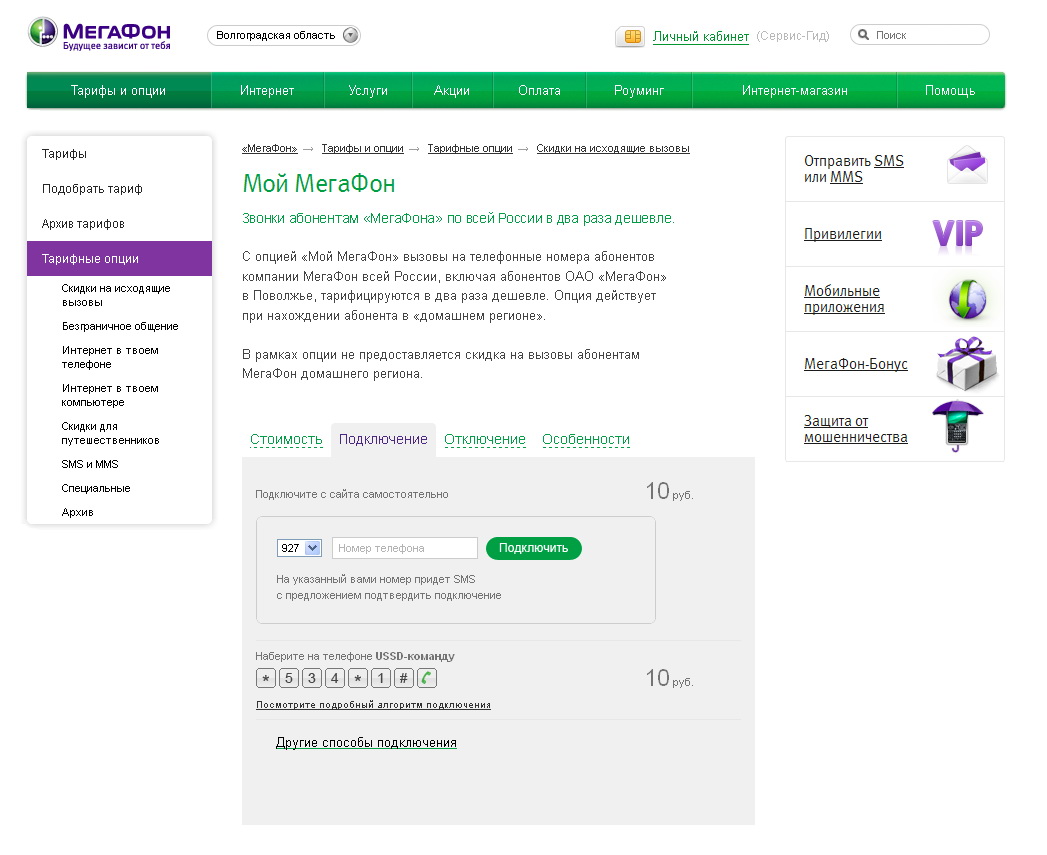
Task: Click the MegaFon logo in the header
Action: [98, 33]
